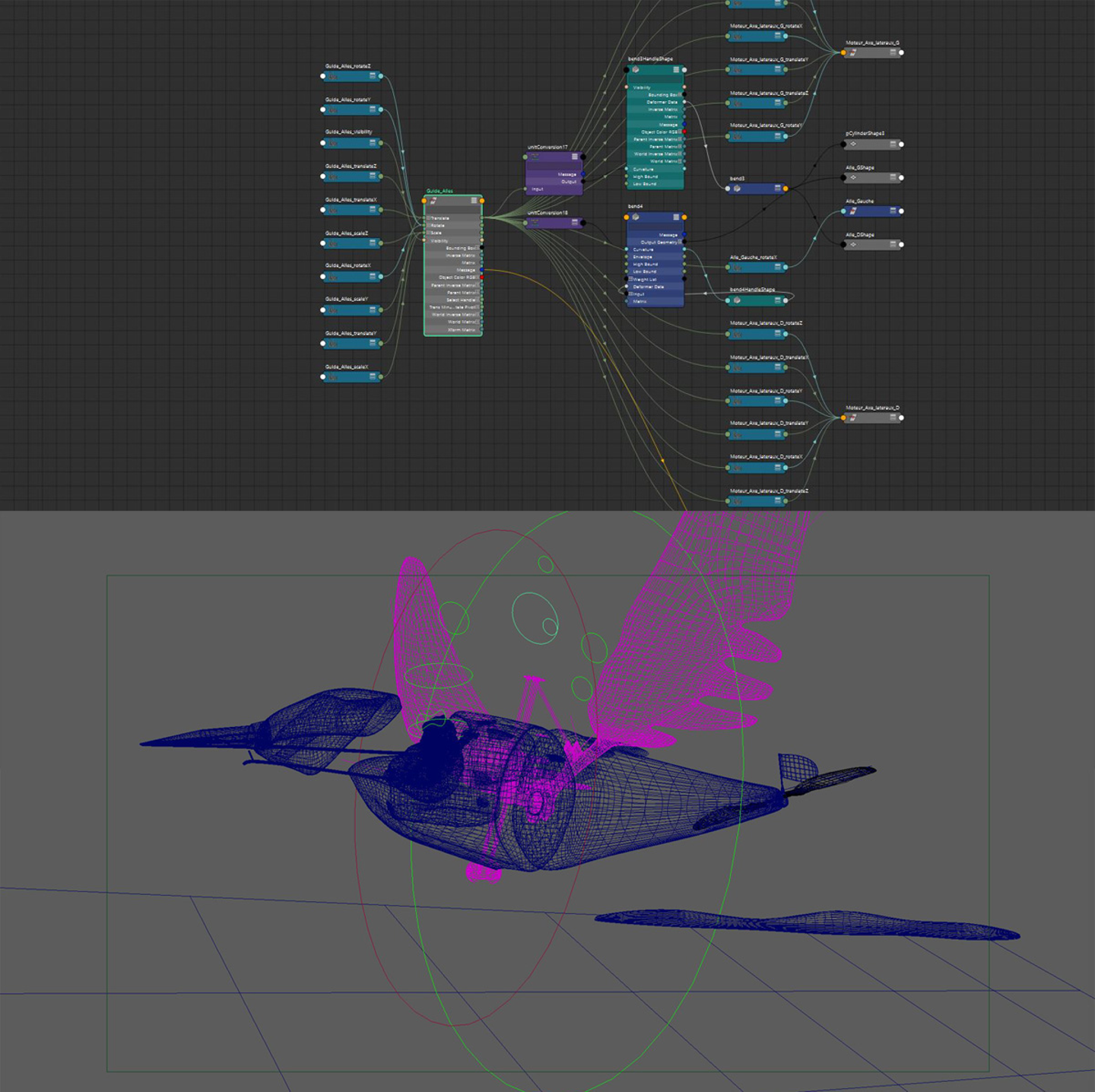This screenshot has height=1092, width=1095.
Task: Click the input port of Aile_Gauche node
Action: click(843, 211)
